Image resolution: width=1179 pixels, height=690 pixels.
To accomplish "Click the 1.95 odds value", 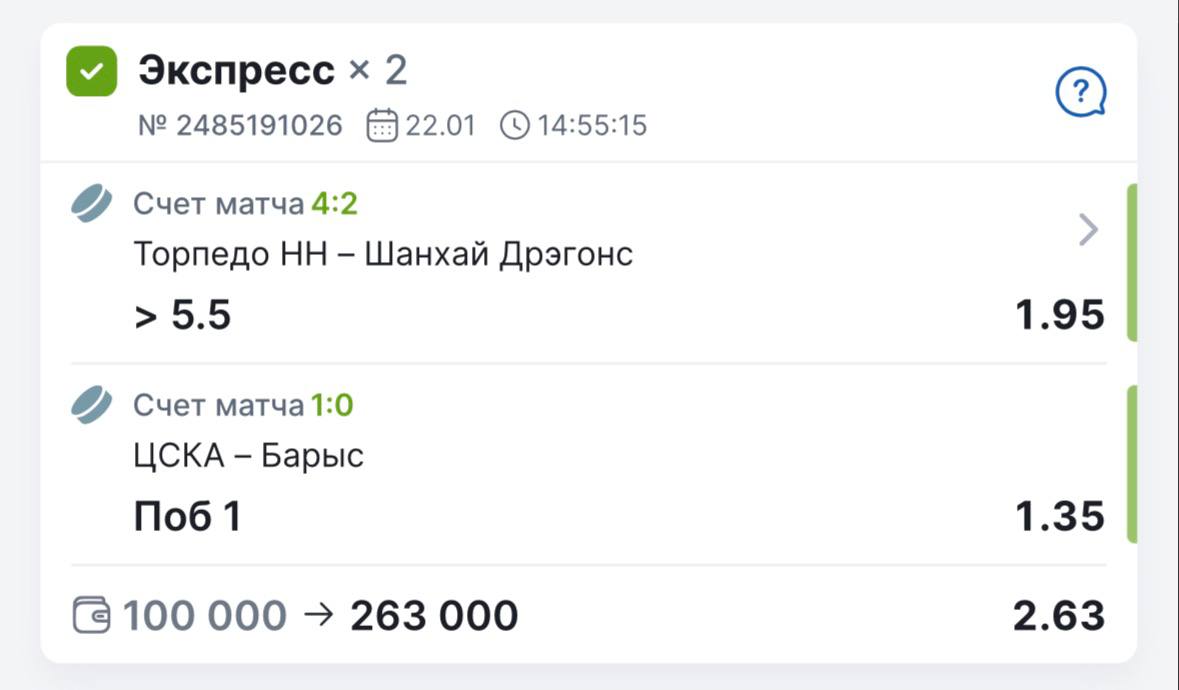I will [x=1060, y=316].
